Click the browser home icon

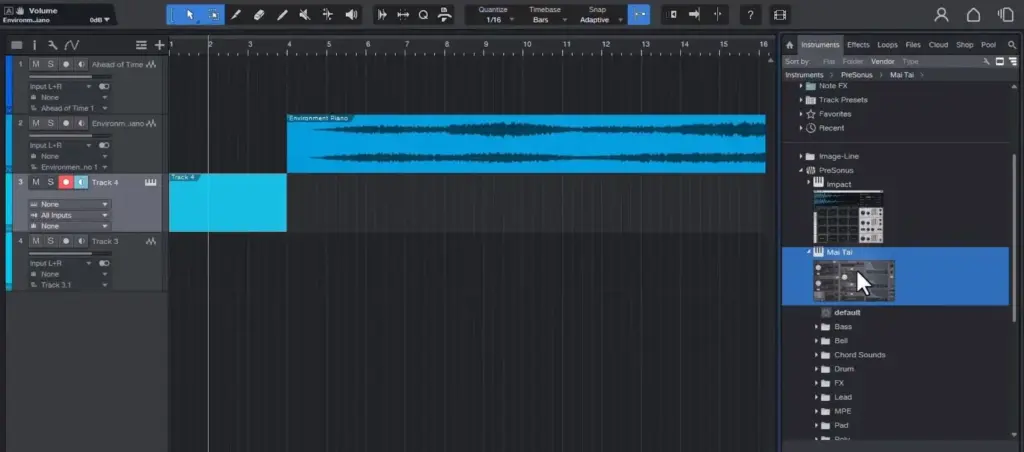pyautogui.click(x=789, y=45)
